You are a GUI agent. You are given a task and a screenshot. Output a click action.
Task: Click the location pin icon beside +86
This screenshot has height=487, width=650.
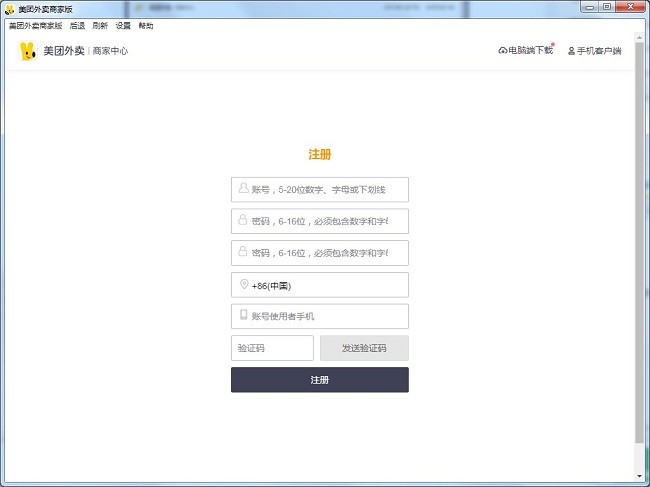tap(243, 285)
